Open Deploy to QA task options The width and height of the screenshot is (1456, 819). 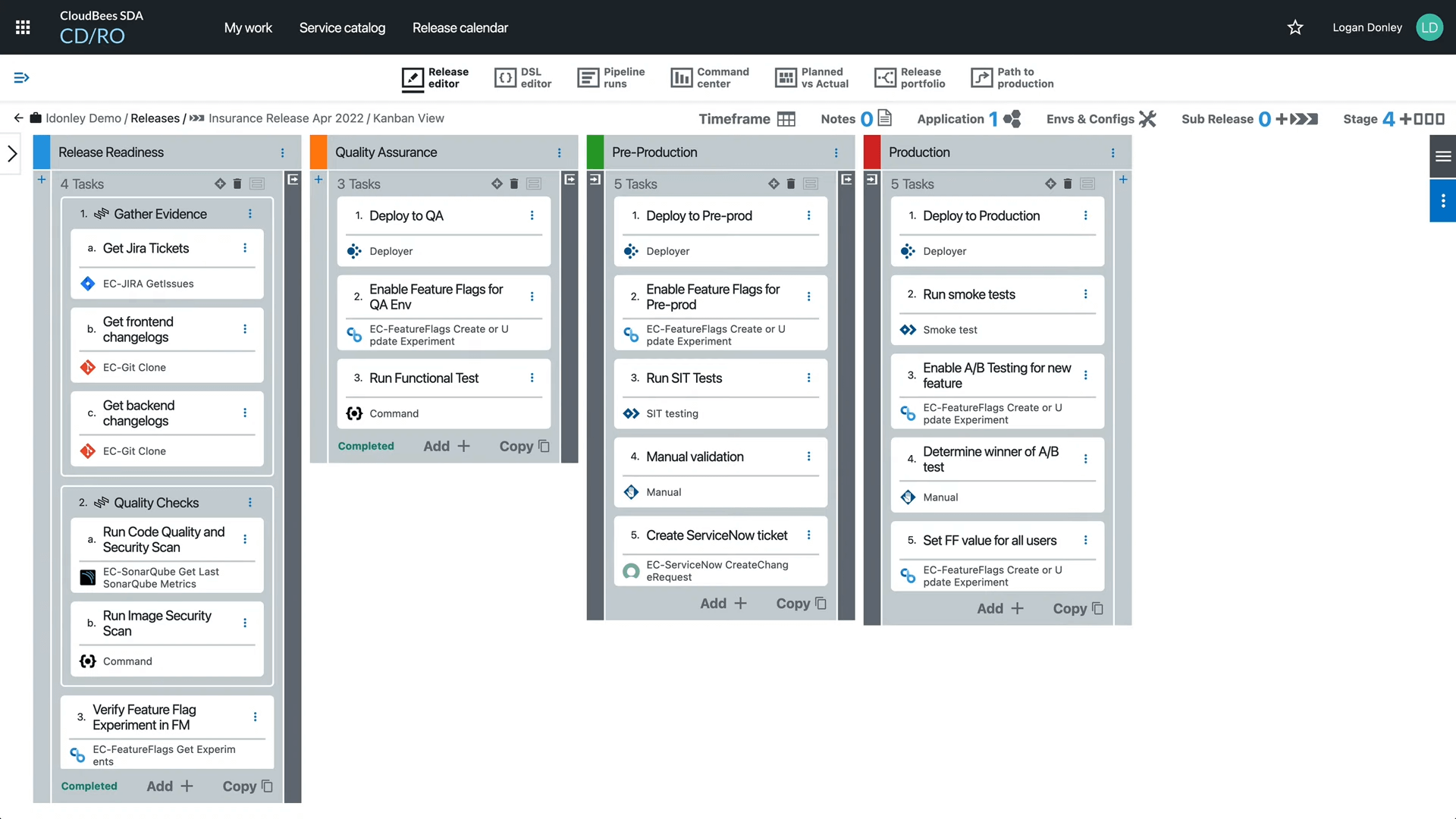tap(532, 215)
